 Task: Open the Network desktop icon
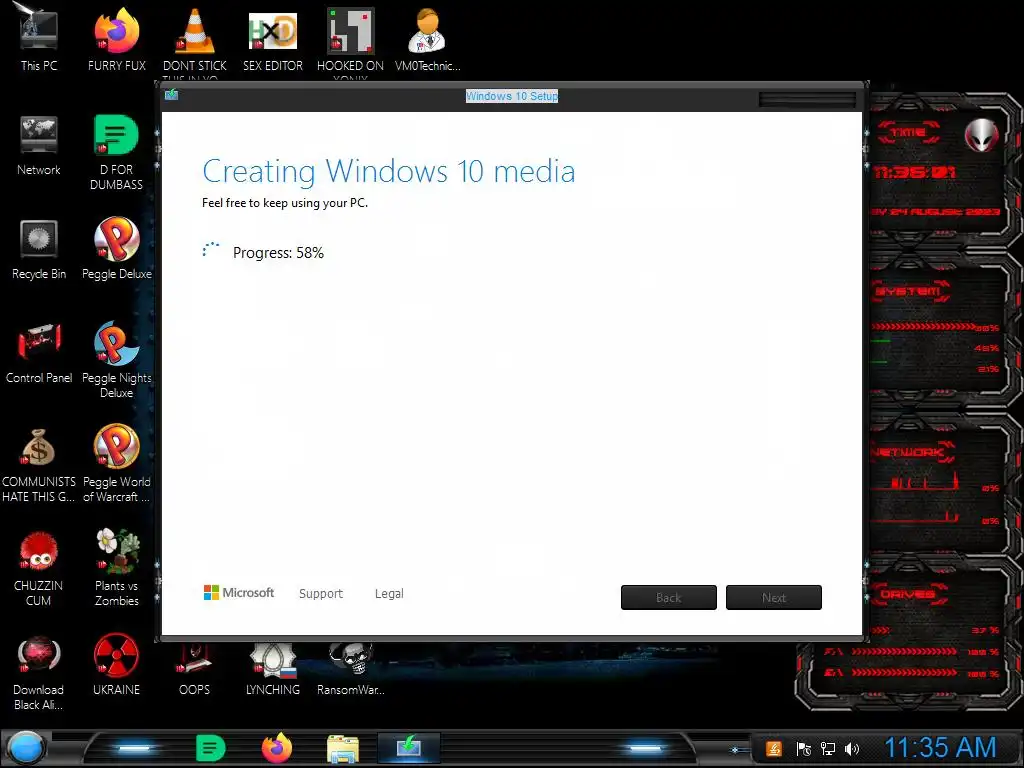click(39, 145)
